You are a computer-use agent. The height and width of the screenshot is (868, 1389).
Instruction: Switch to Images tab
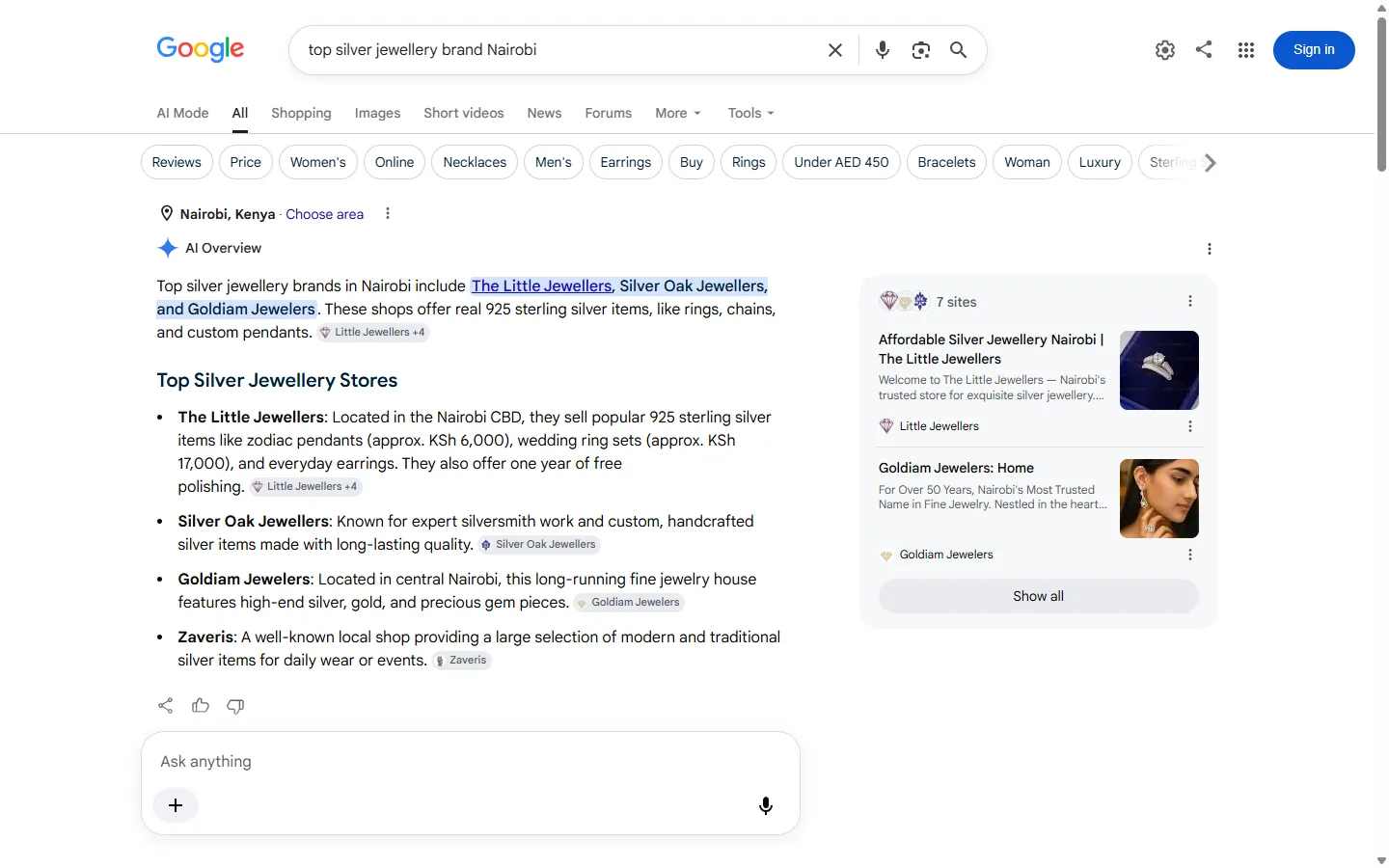tap(377, 113)
